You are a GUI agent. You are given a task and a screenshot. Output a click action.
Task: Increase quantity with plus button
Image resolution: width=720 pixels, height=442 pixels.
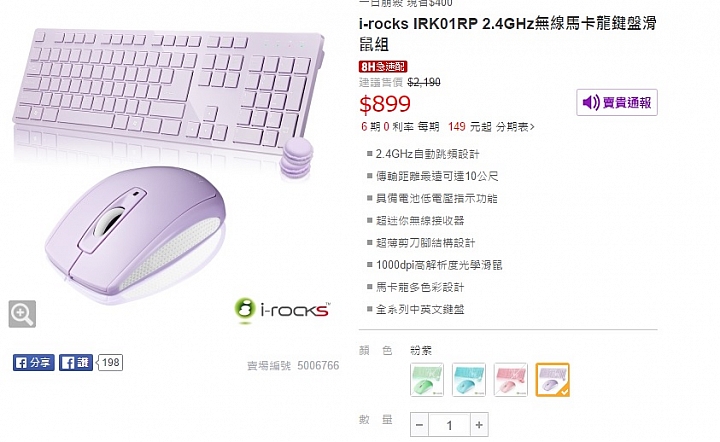[x=479, y=425]
